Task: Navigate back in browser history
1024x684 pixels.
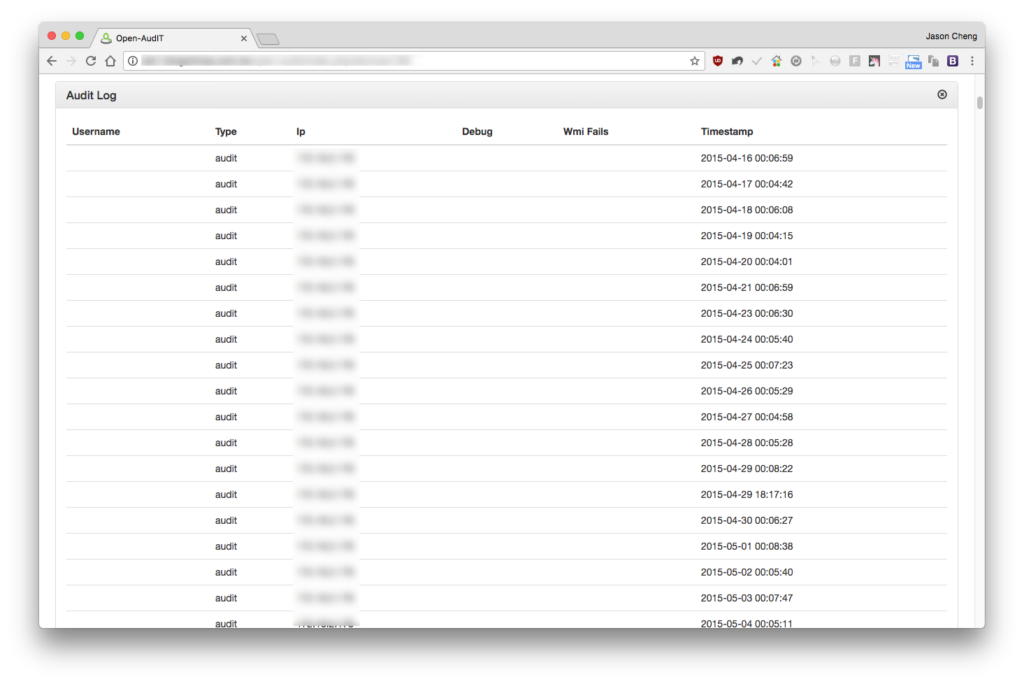Action: click(x=52, y=61)
